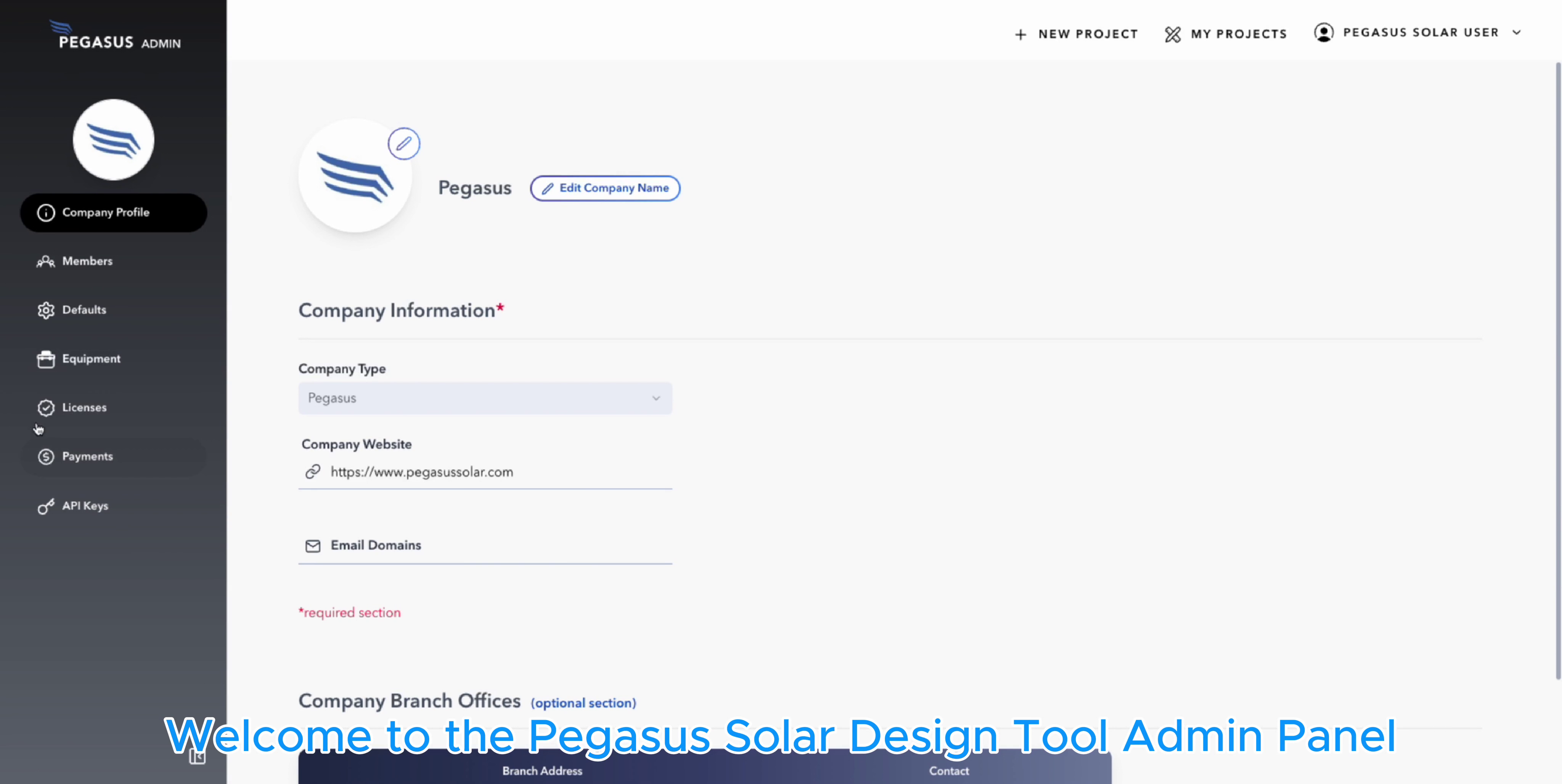
Task: Open My Projects in the top bar
Action: click(1226, 34)
